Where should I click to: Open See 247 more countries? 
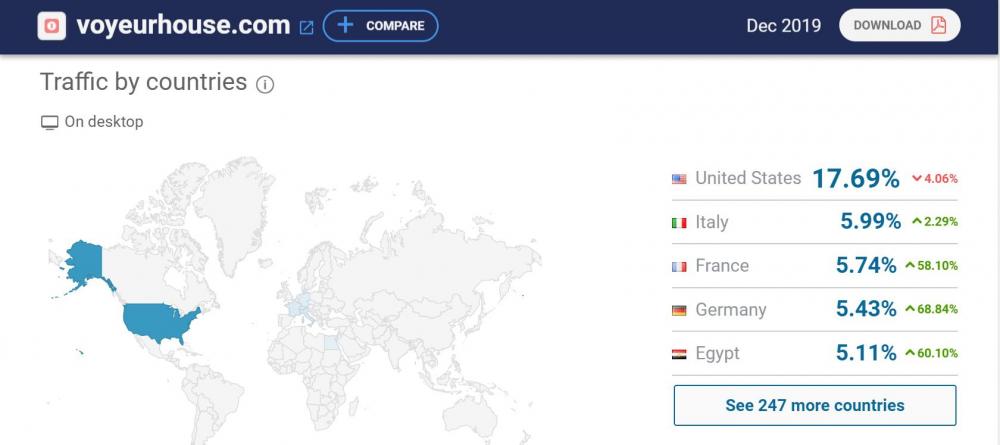click(x=814, y=405)
